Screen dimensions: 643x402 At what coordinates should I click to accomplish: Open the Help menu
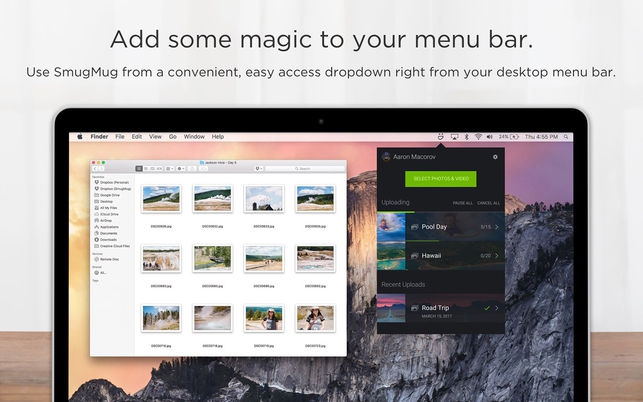(x=218, y=137)
